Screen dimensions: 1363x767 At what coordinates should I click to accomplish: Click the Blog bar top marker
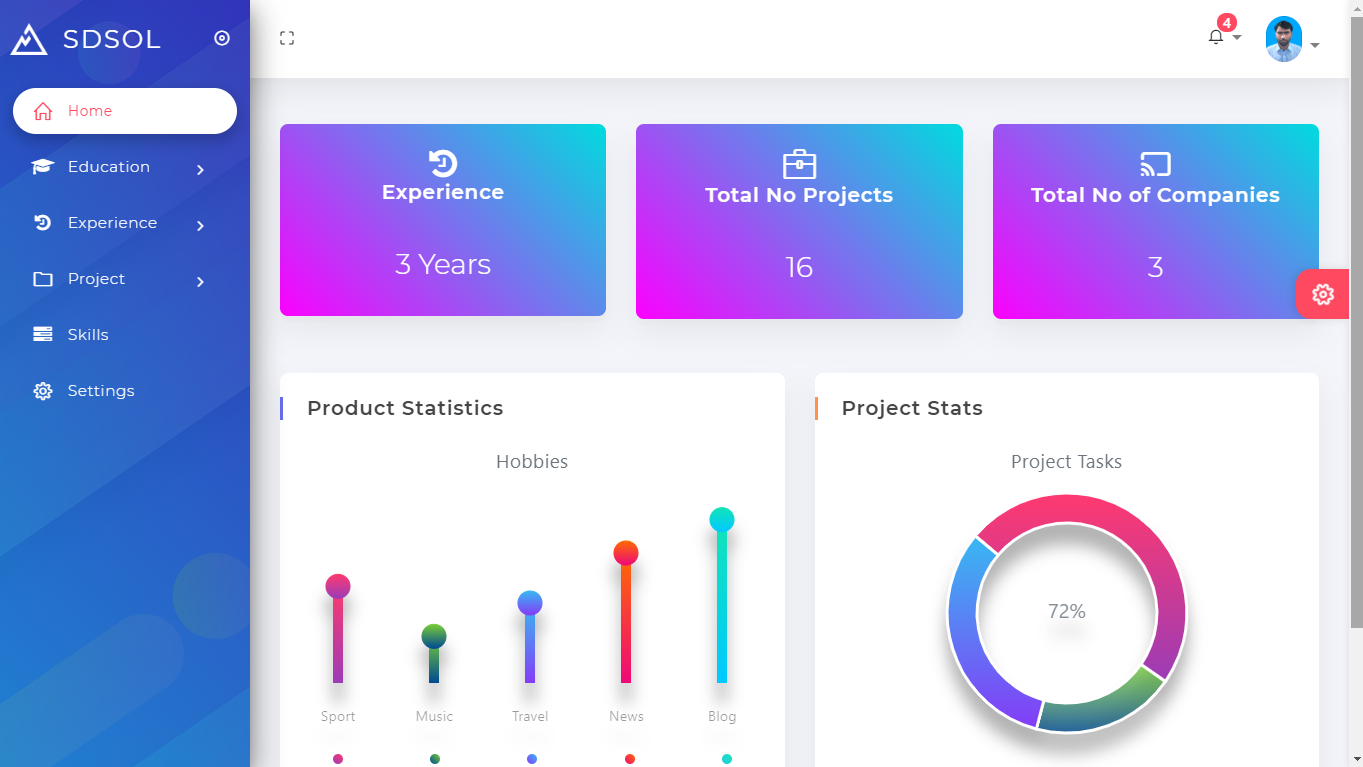[x=722, y=520]
